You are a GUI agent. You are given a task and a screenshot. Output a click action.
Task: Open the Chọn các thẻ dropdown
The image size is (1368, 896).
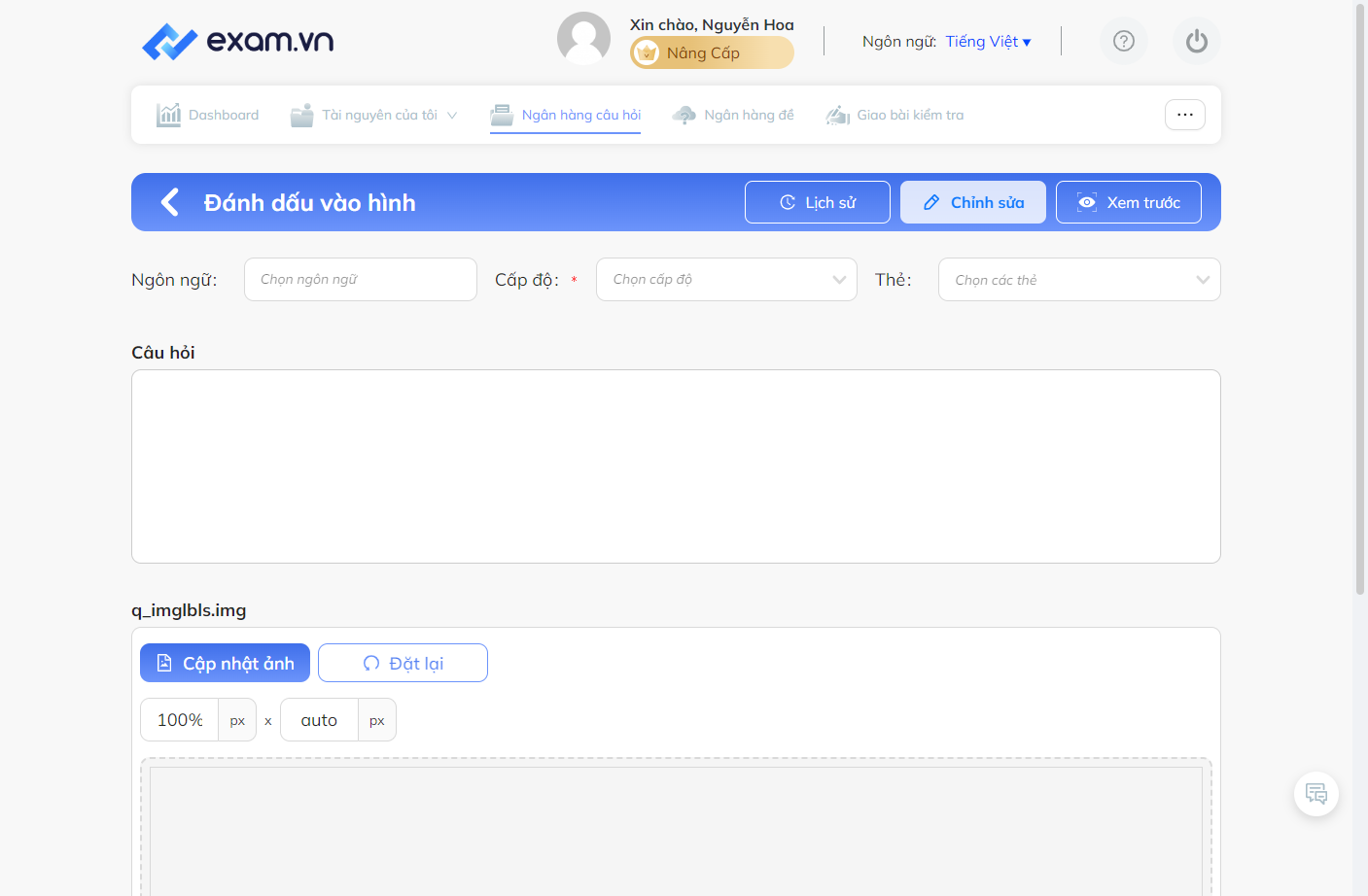1079,279
